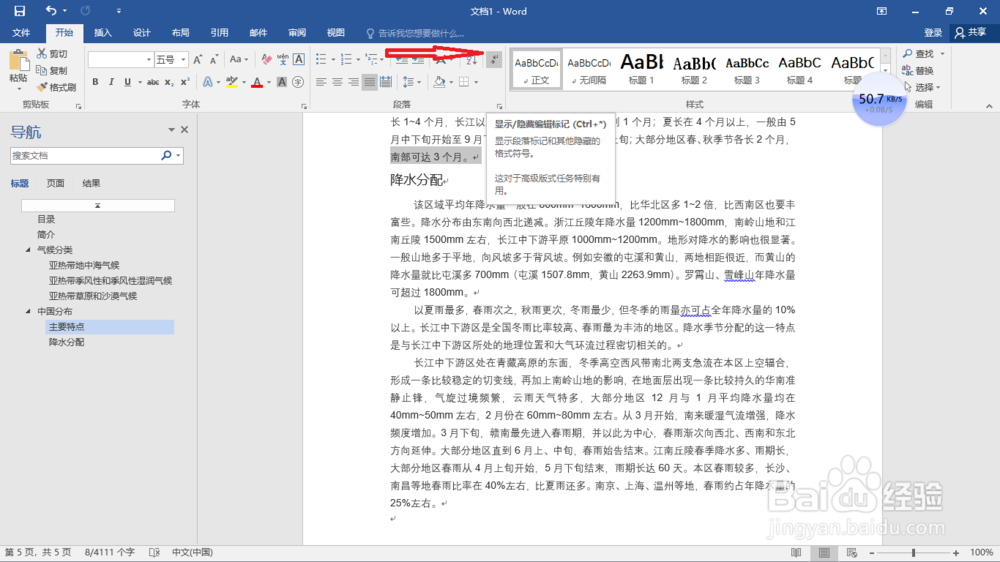Select 降水分配 in the navigation tree
The image size is (1000, 562).
tap(66, 342)
